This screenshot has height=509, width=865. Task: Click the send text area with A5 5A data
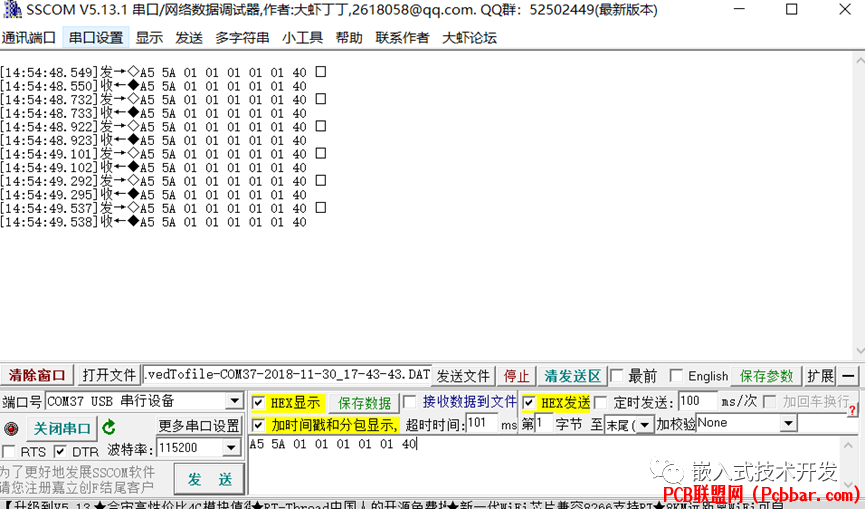coord(543,465)
